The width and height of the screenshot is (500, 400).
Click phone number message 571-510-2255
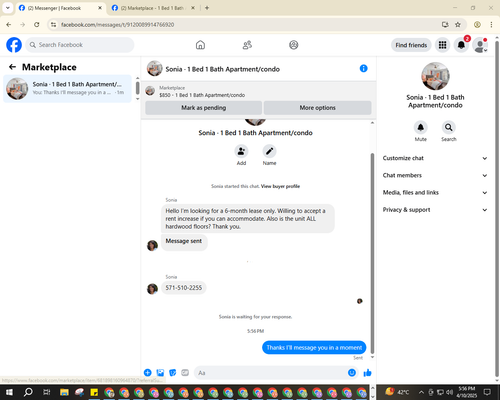[x=184, y=288]
